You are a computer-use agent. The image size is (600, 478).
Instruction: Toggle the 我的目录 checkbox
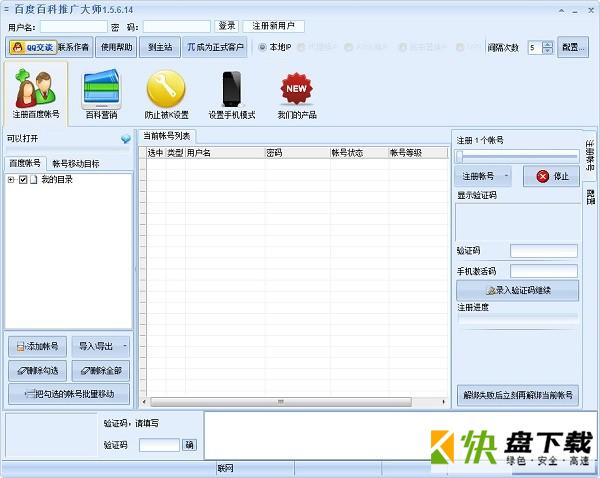click(23, 179)
